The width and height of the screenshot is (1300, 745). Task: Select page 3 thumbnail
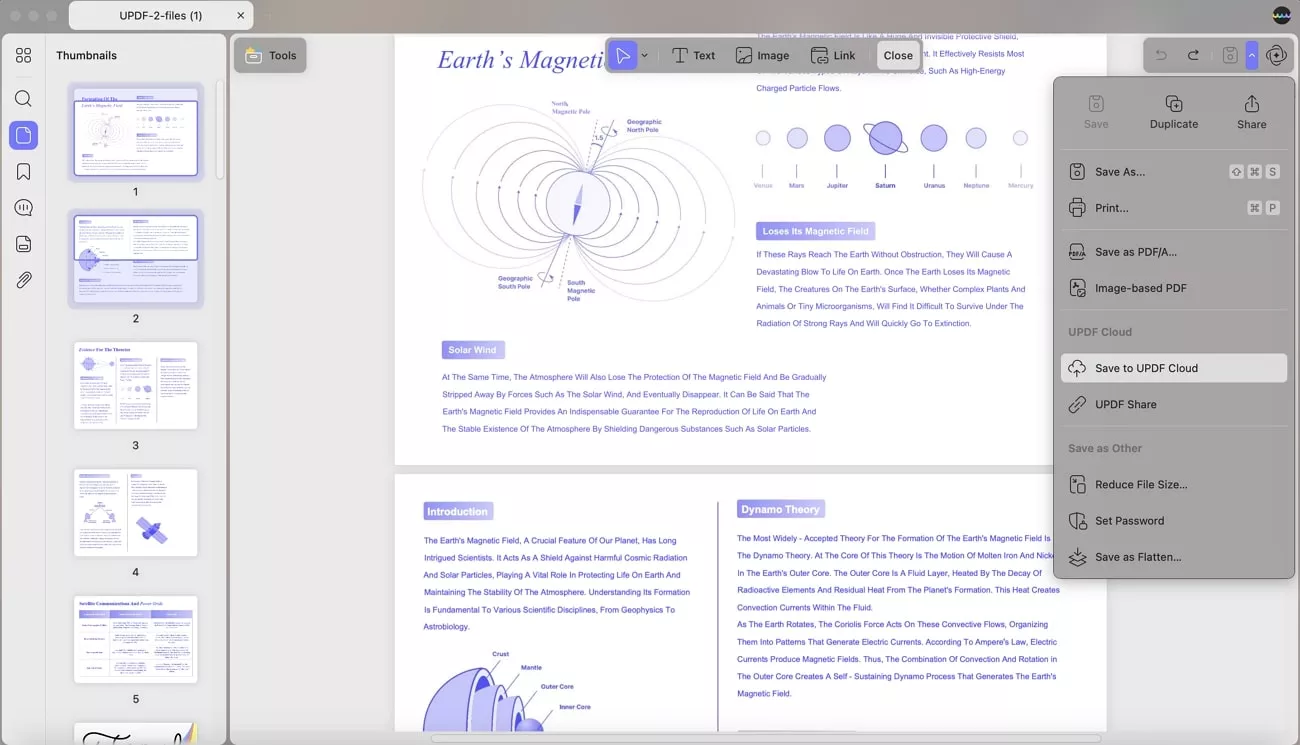pos(136,386)
